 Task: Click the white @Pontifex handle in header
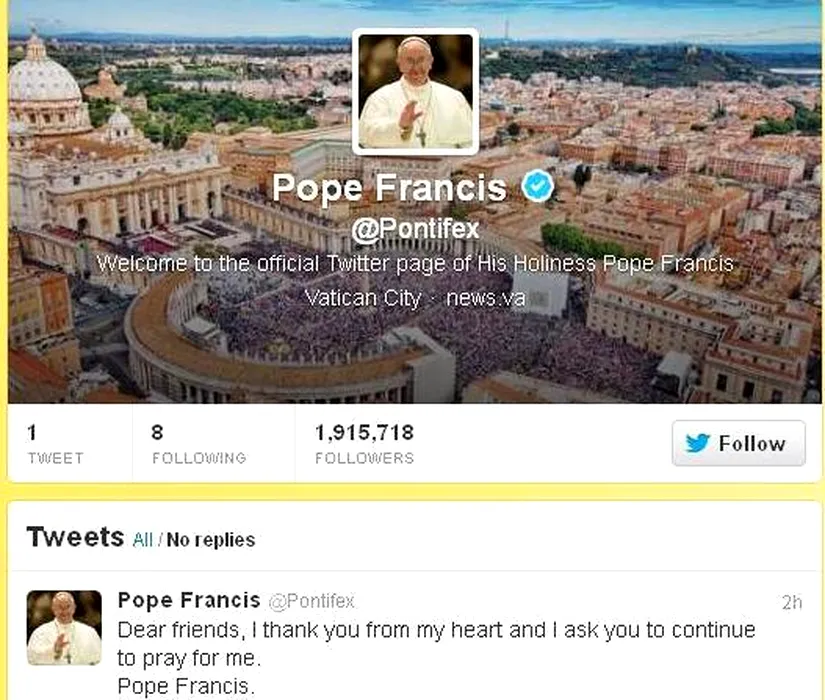pyautogui.click(x=415, y=230)
